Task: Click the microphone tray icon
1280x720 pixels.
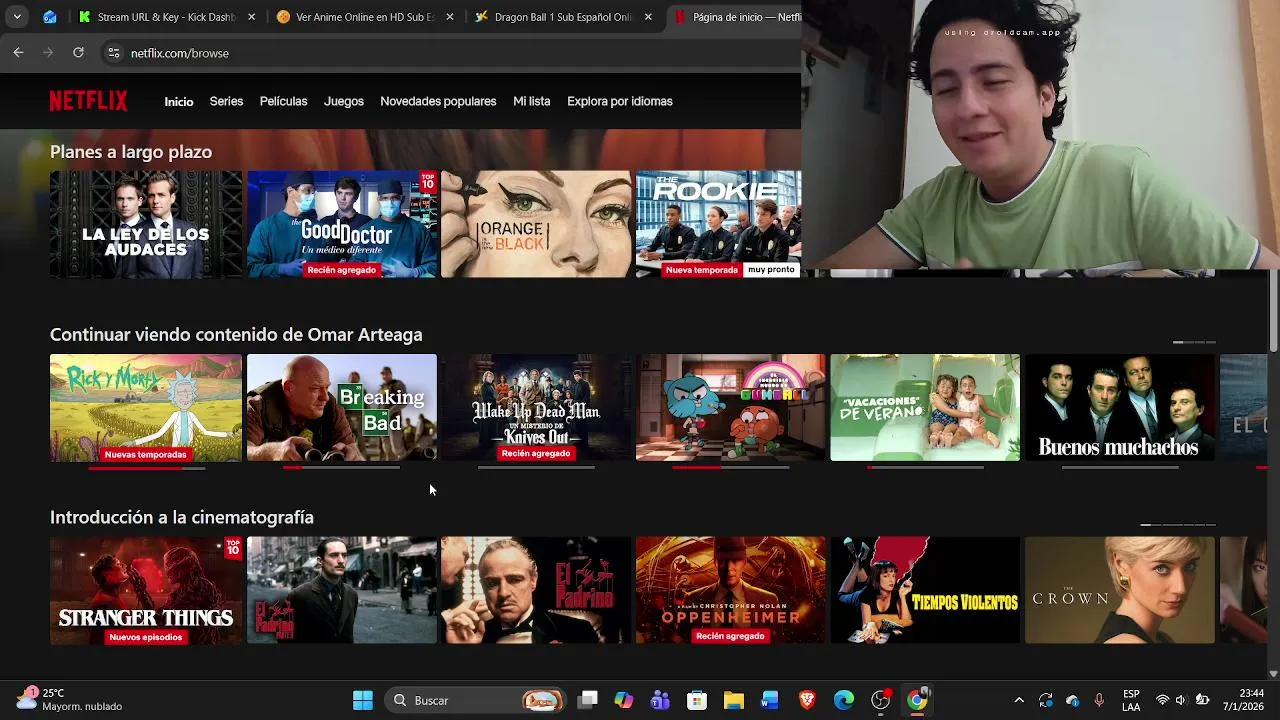Action: coord(1099,700)
